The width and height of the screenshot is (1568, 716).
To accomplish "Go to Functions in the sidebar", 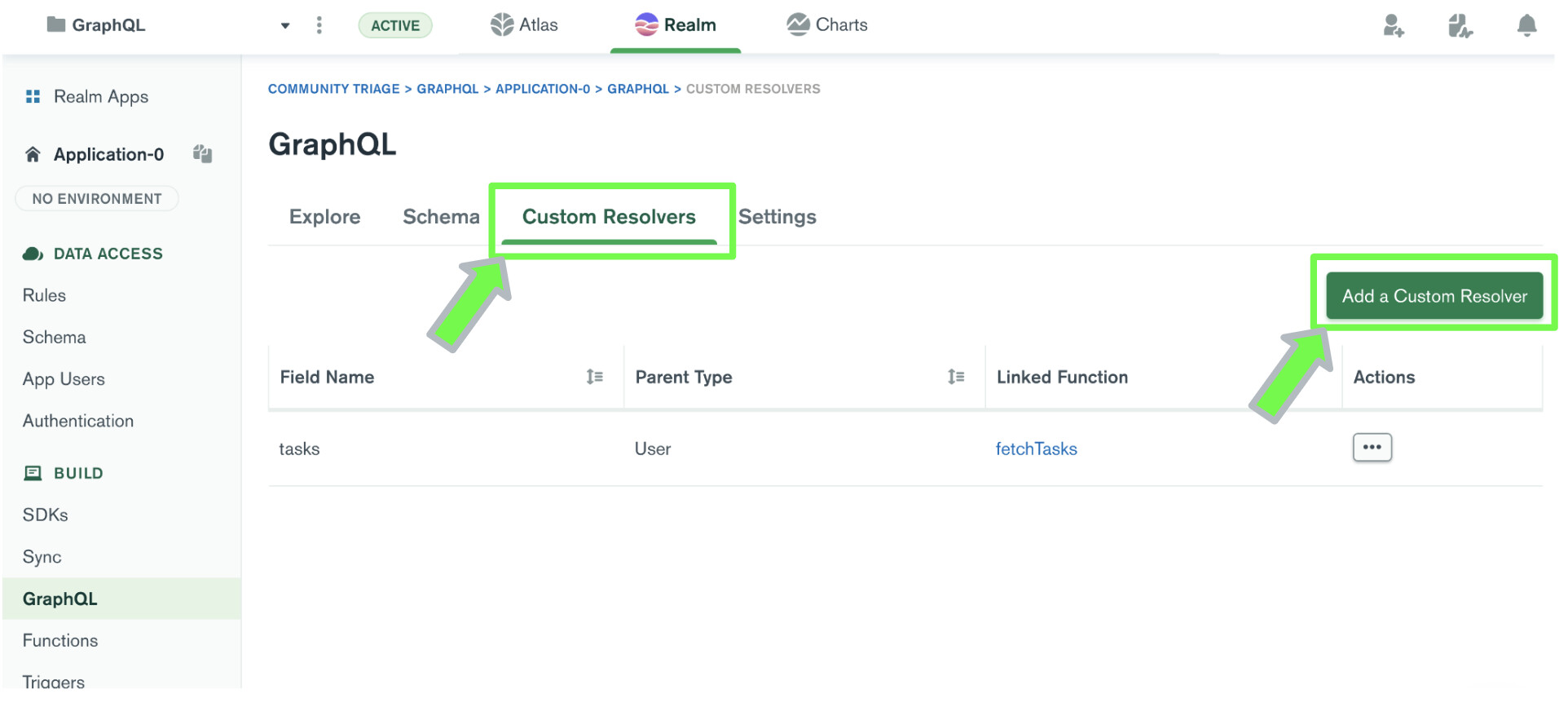I will point(60,641).
